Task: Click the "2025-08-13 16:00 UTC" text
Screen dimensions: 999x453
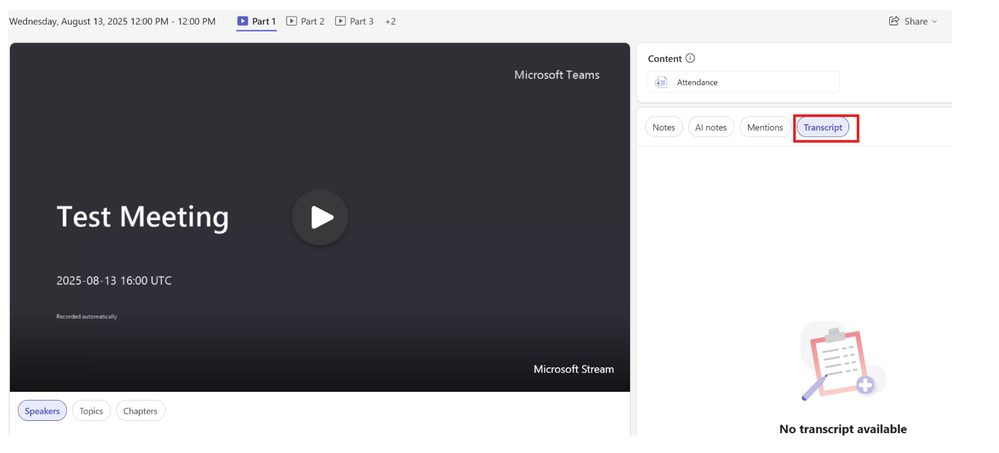Action: 114,280
